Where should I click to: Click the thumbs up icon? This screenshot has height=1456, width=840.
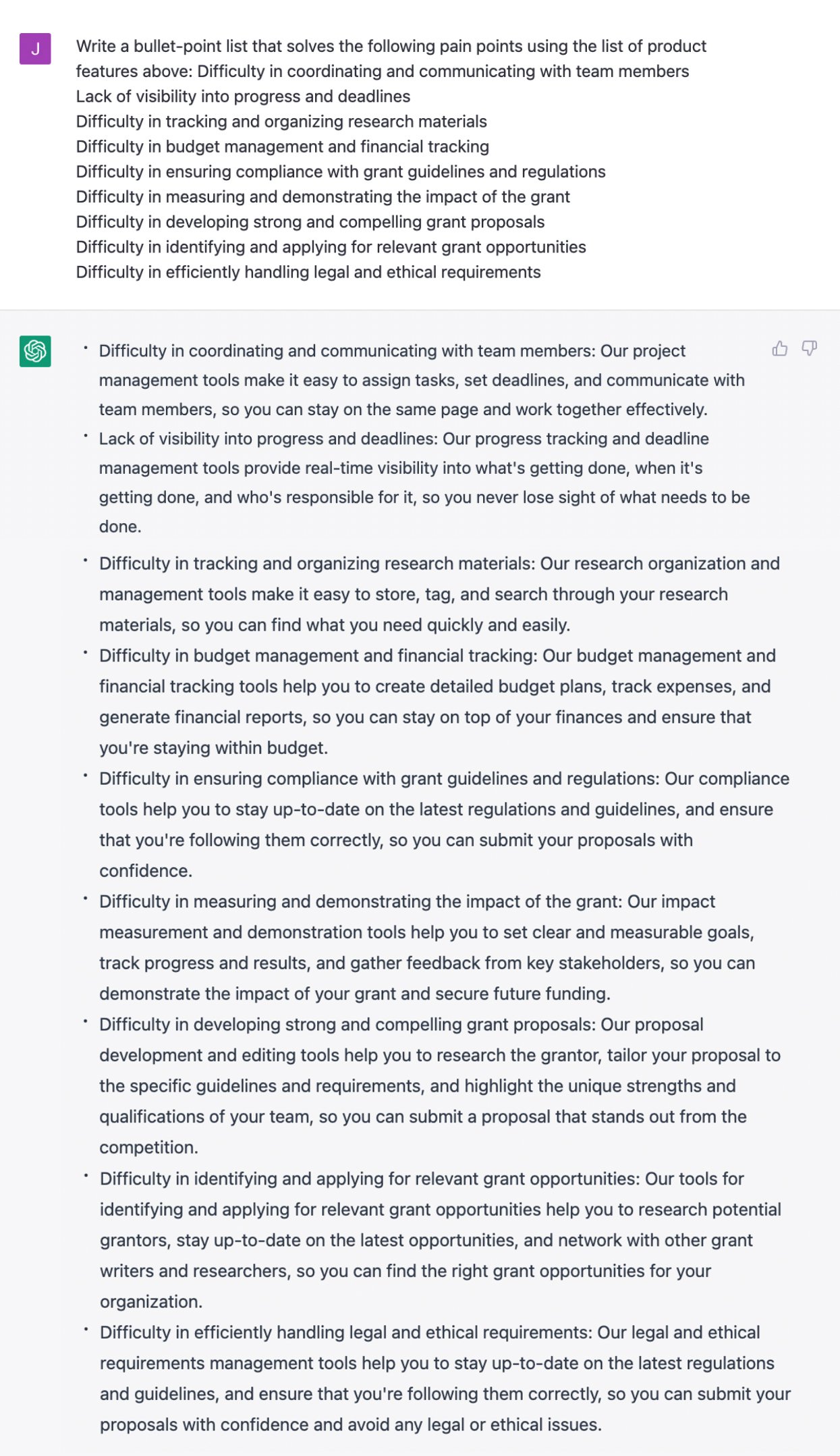(780, 348)
